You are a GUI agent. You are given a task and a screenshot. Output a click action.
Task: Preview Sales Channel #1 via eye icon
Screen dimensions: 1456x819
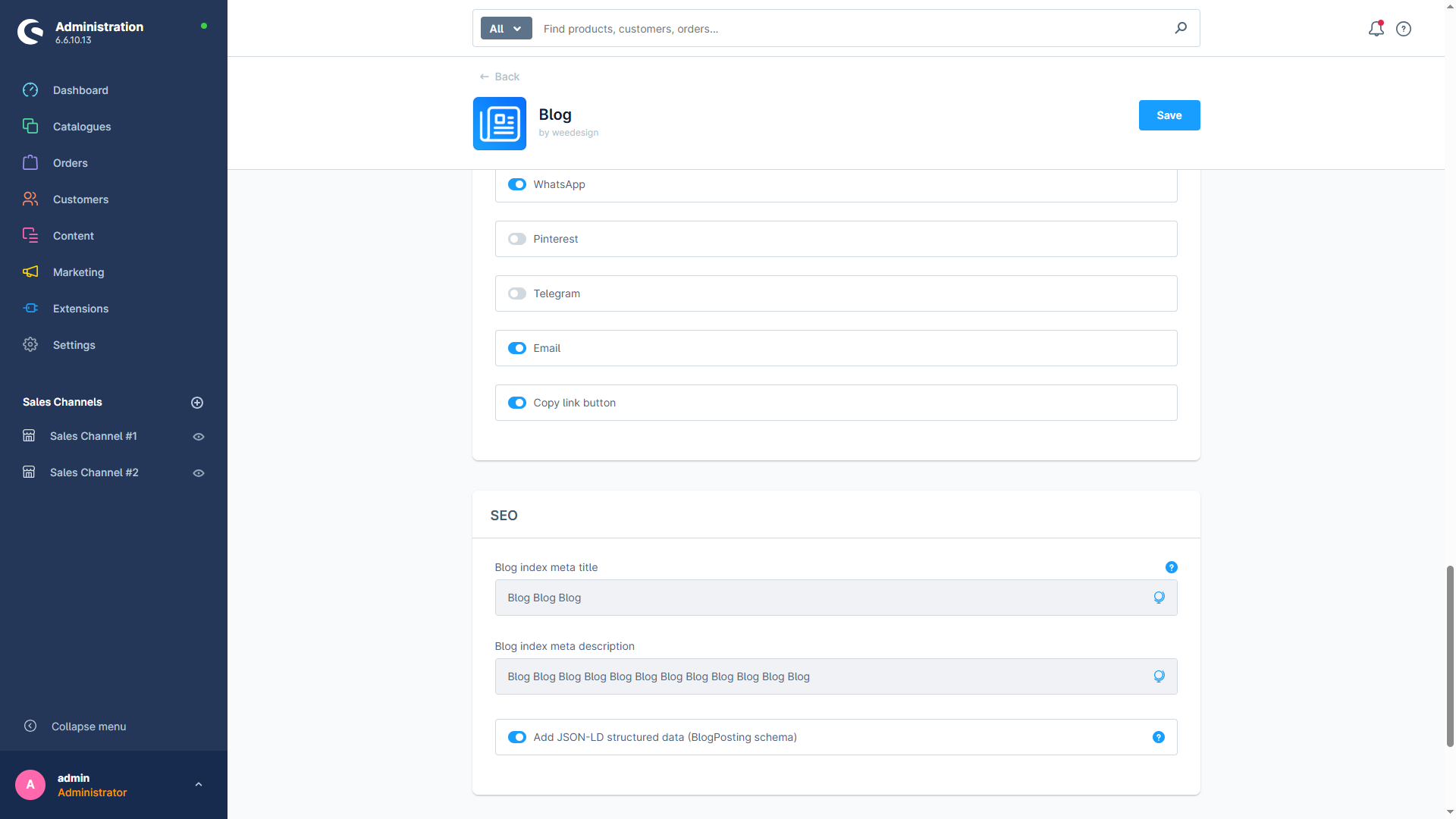pyautogui.click(x=199, y=437)
